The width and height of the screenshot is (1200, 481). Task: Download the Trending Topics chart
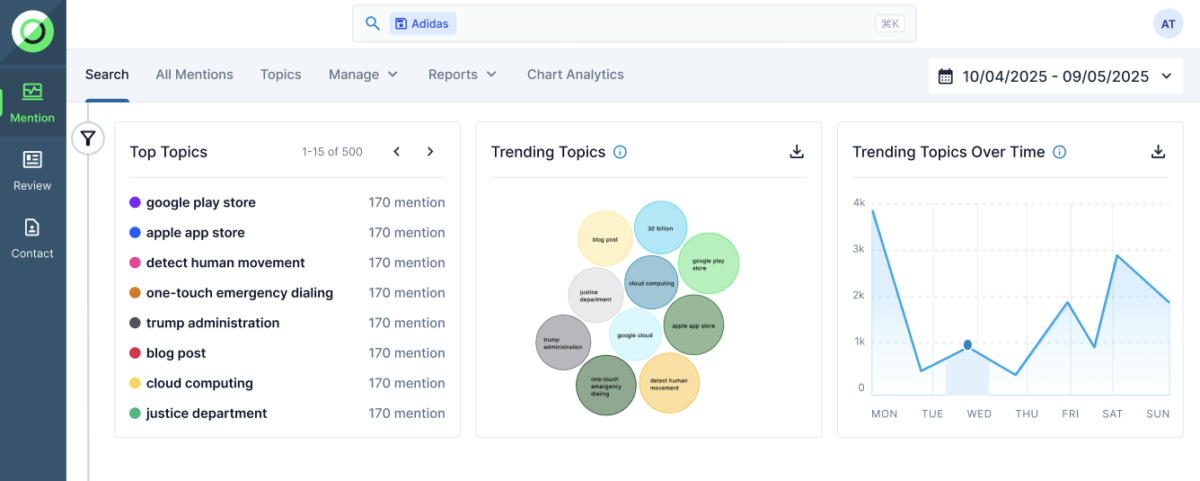tap(797, 152)
